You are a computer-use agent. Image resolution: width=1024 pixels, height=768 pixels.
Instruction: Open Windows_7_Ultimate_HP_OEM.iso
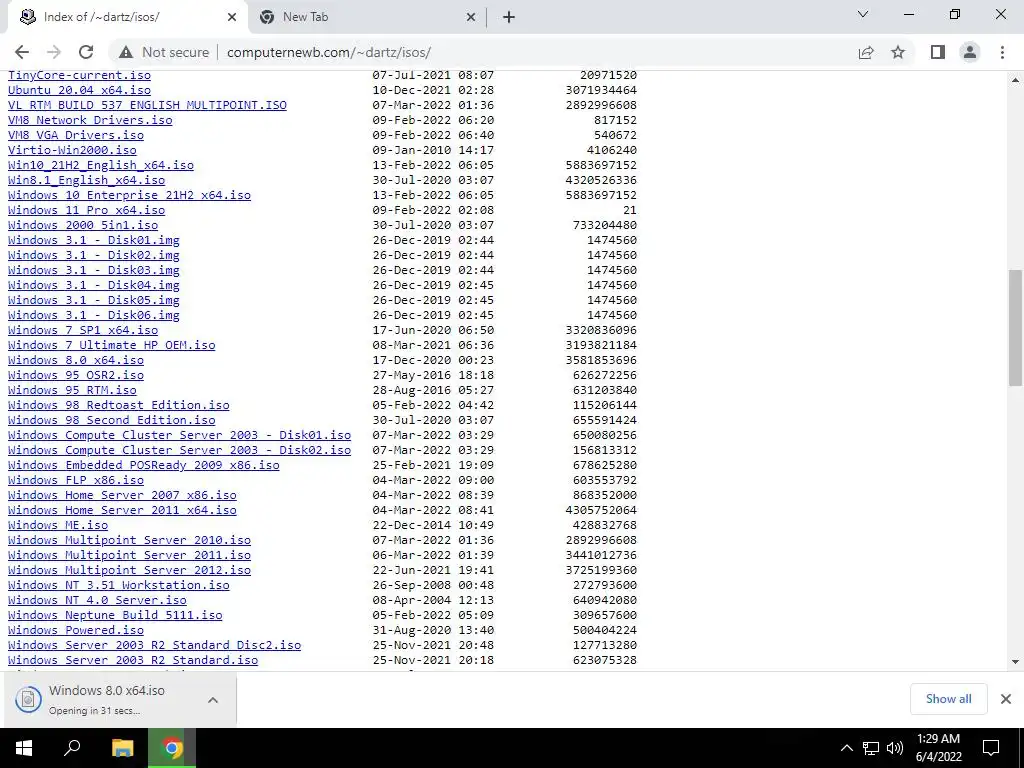pos(112,345)
